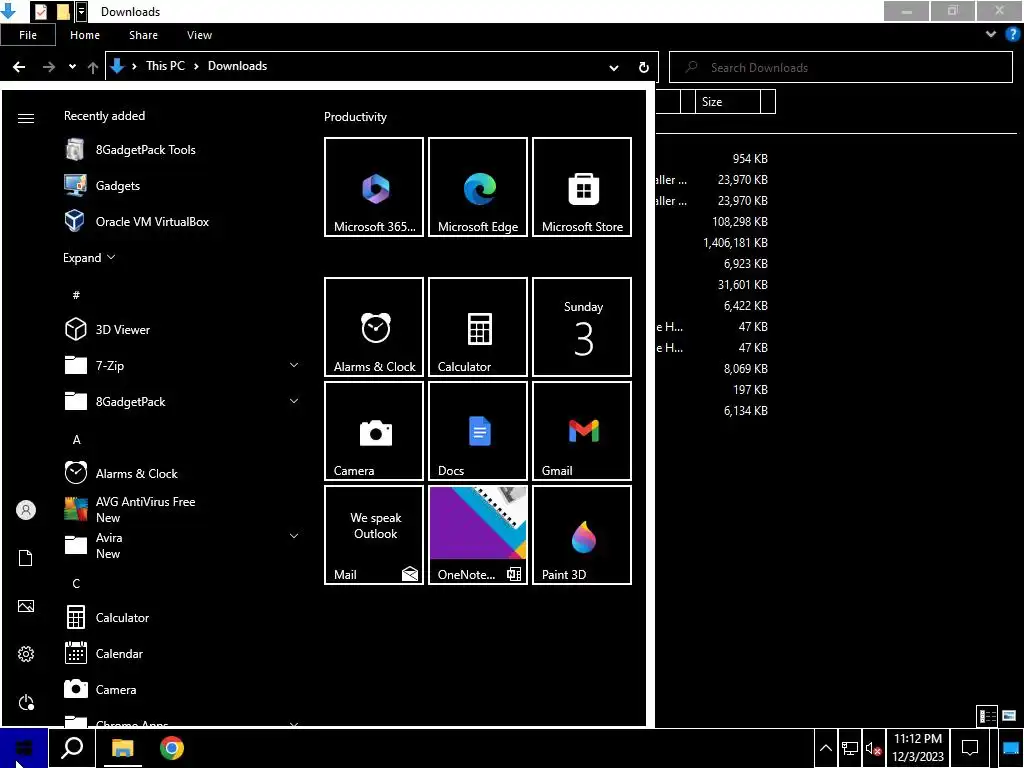Expand the Explorer ribbon chevron

(x=991, y=35)
